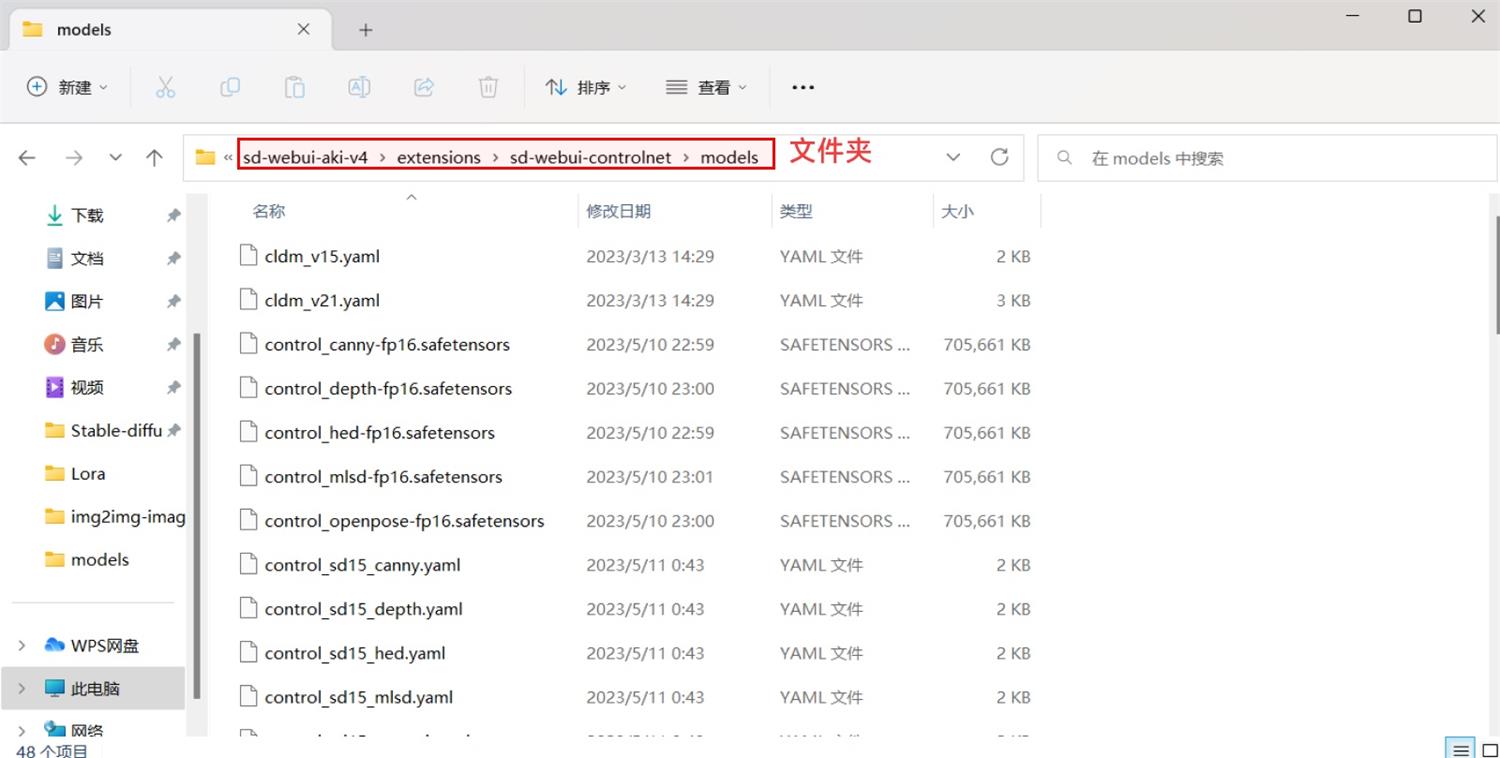Viewport: 1500px width, 758px height.
Task: Paste using the Paste toolbar icon
Action: 294,87
